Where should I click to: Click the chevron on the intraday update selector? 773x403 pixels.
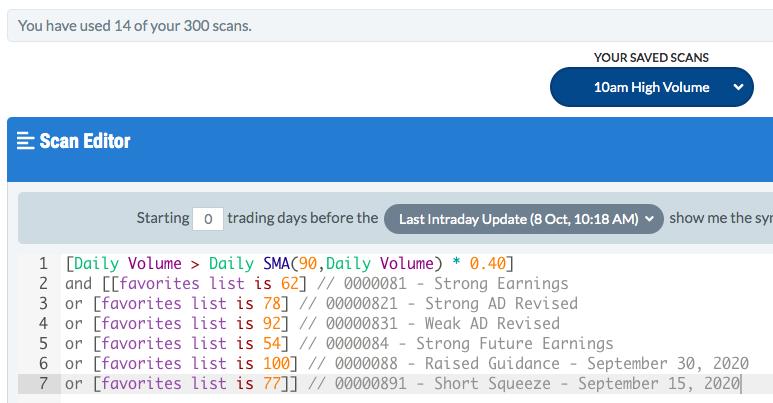[650, 219]
